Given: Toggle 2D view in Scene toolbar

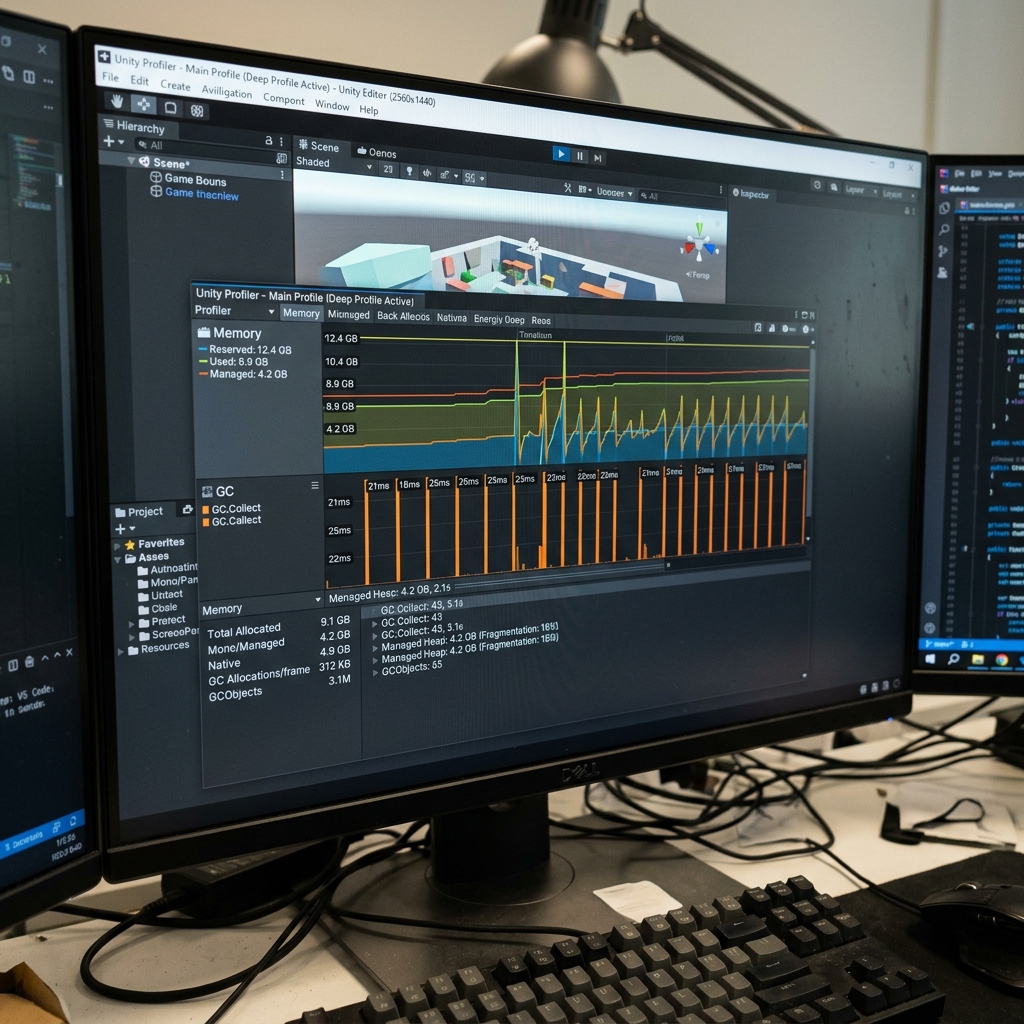Looking at the screenshot, I should 388,169.
